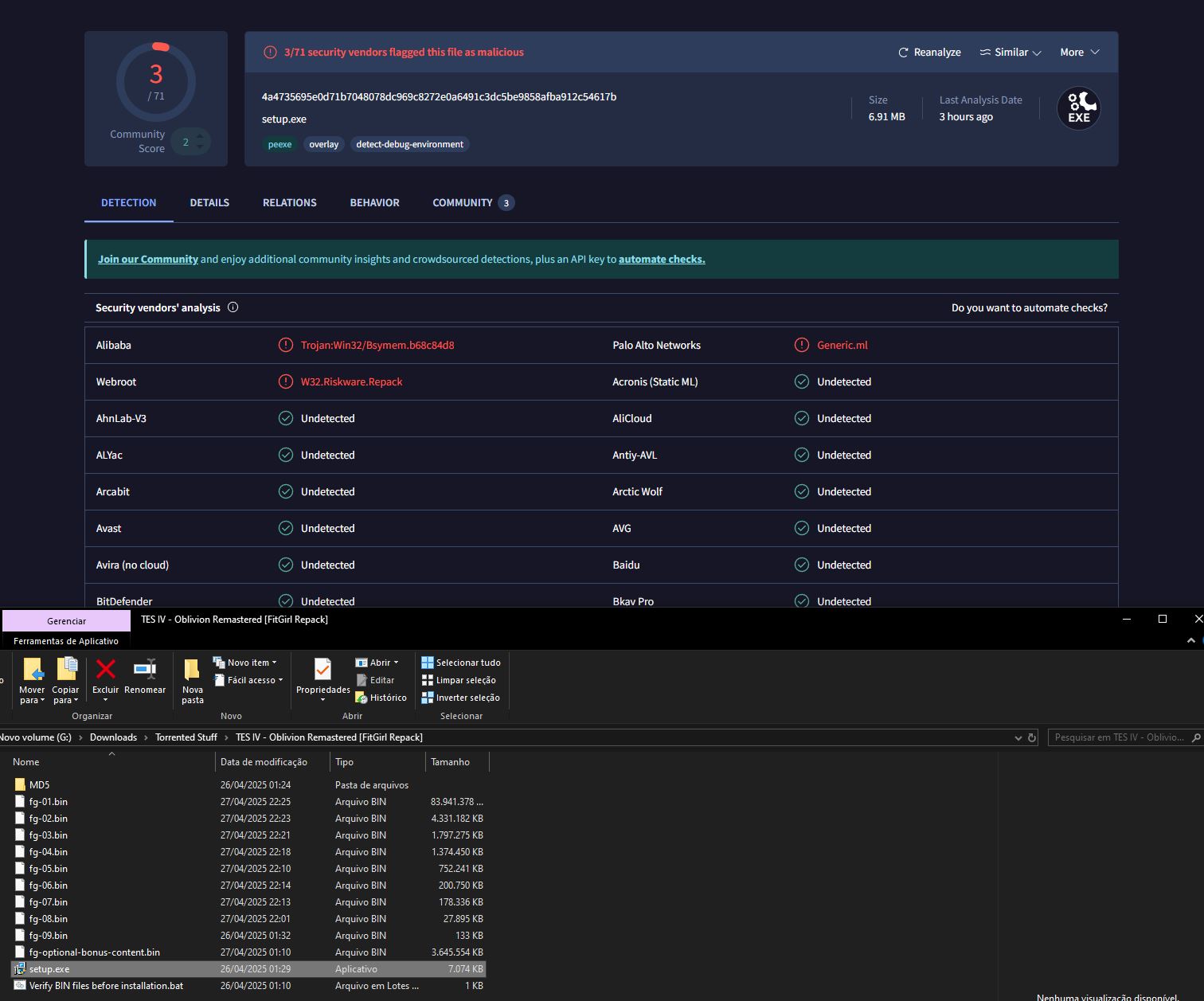The width and height of the screenshot is (1204, 1001).
Task: Click Torrented Stuff in address path
Action: click(186, 737)
